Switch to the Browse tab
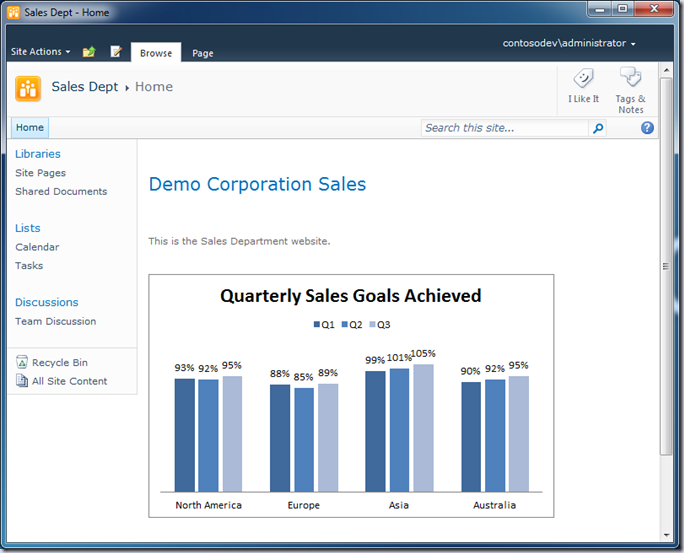This screenshot has height=553, width=684. pyautogui.click(x=156, y=53)
